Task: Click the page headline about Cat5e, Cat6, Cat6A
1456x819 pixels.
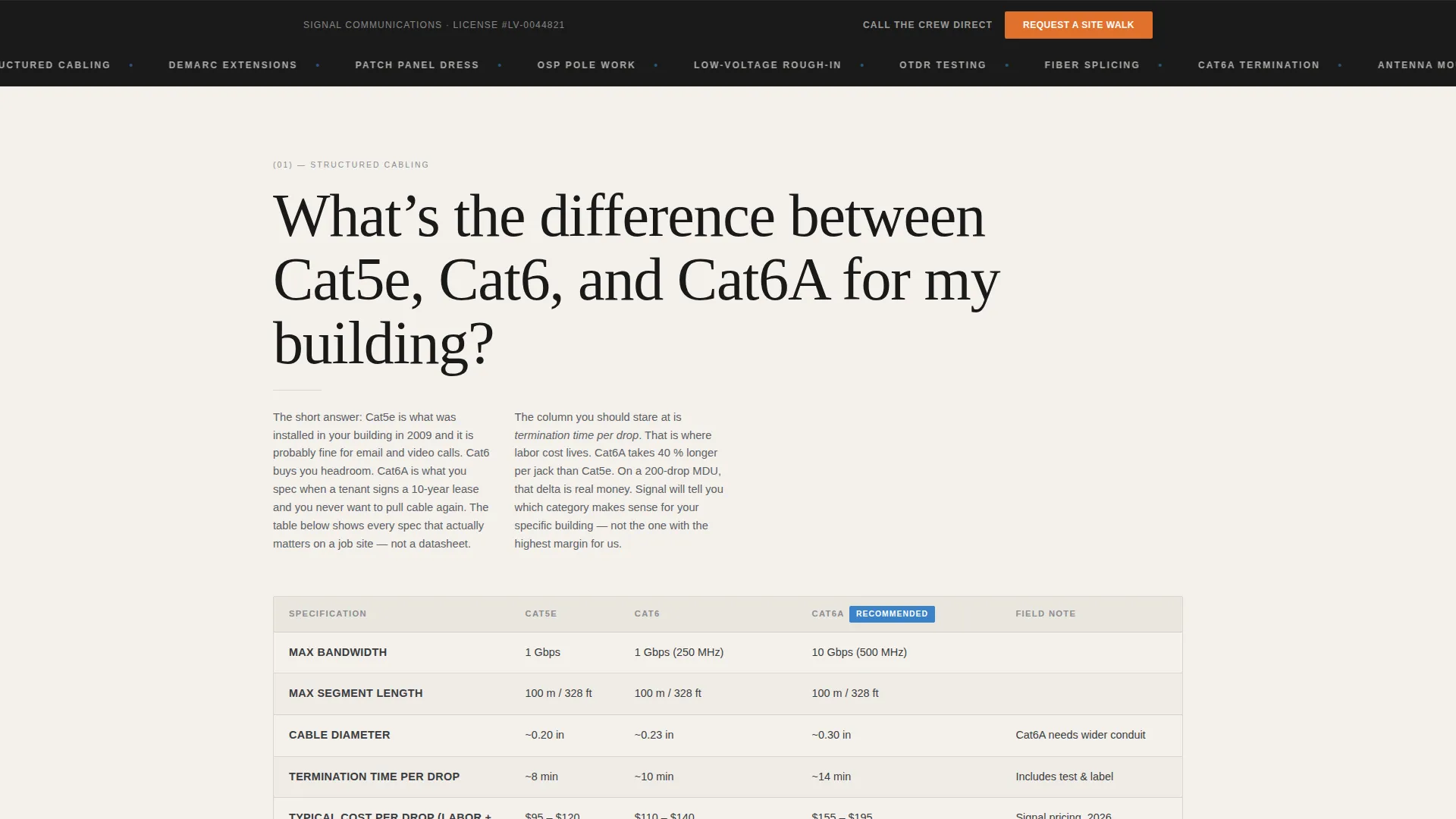Action: click(x=636, y=280)
